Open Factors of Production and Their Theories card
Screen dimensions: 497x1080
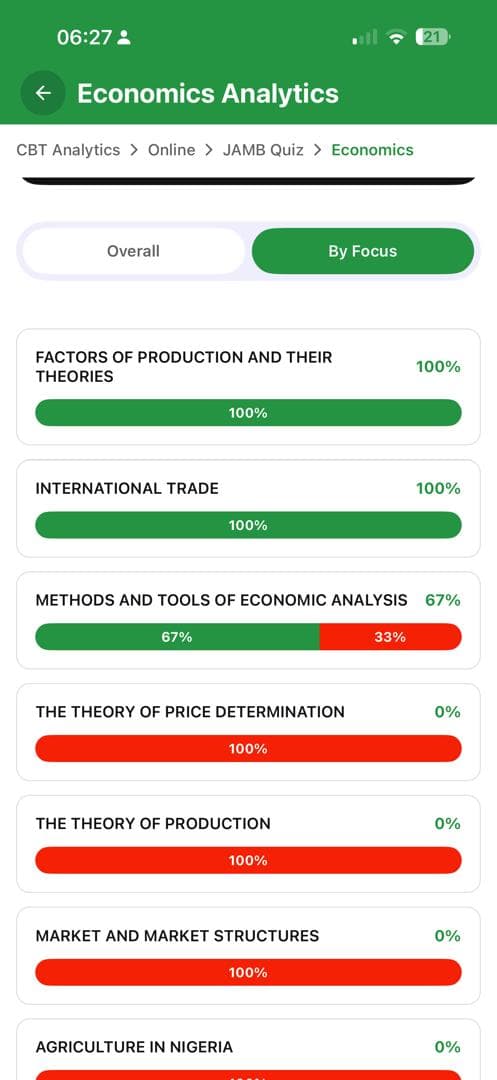[248, 387]
